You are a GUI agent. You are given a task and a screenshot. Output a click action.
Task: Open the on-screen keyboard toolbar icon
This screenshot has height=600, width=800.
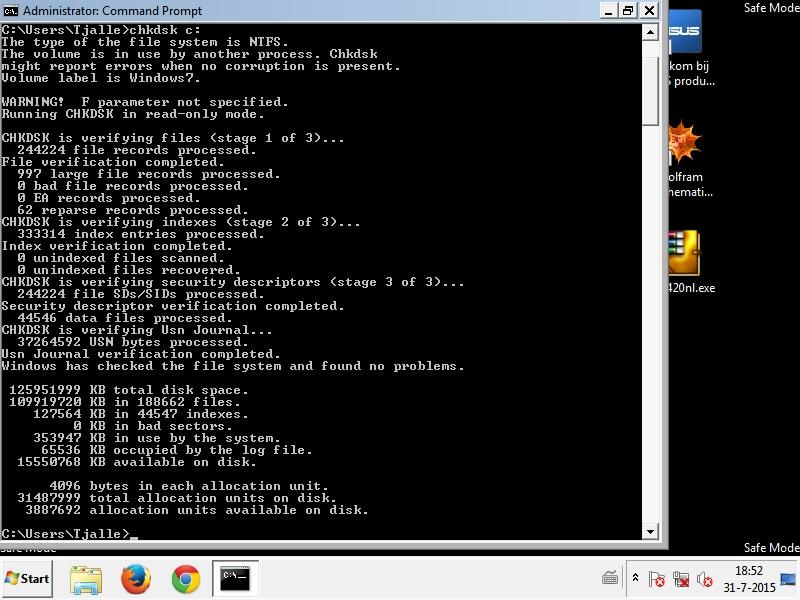(x=610, y=578)
